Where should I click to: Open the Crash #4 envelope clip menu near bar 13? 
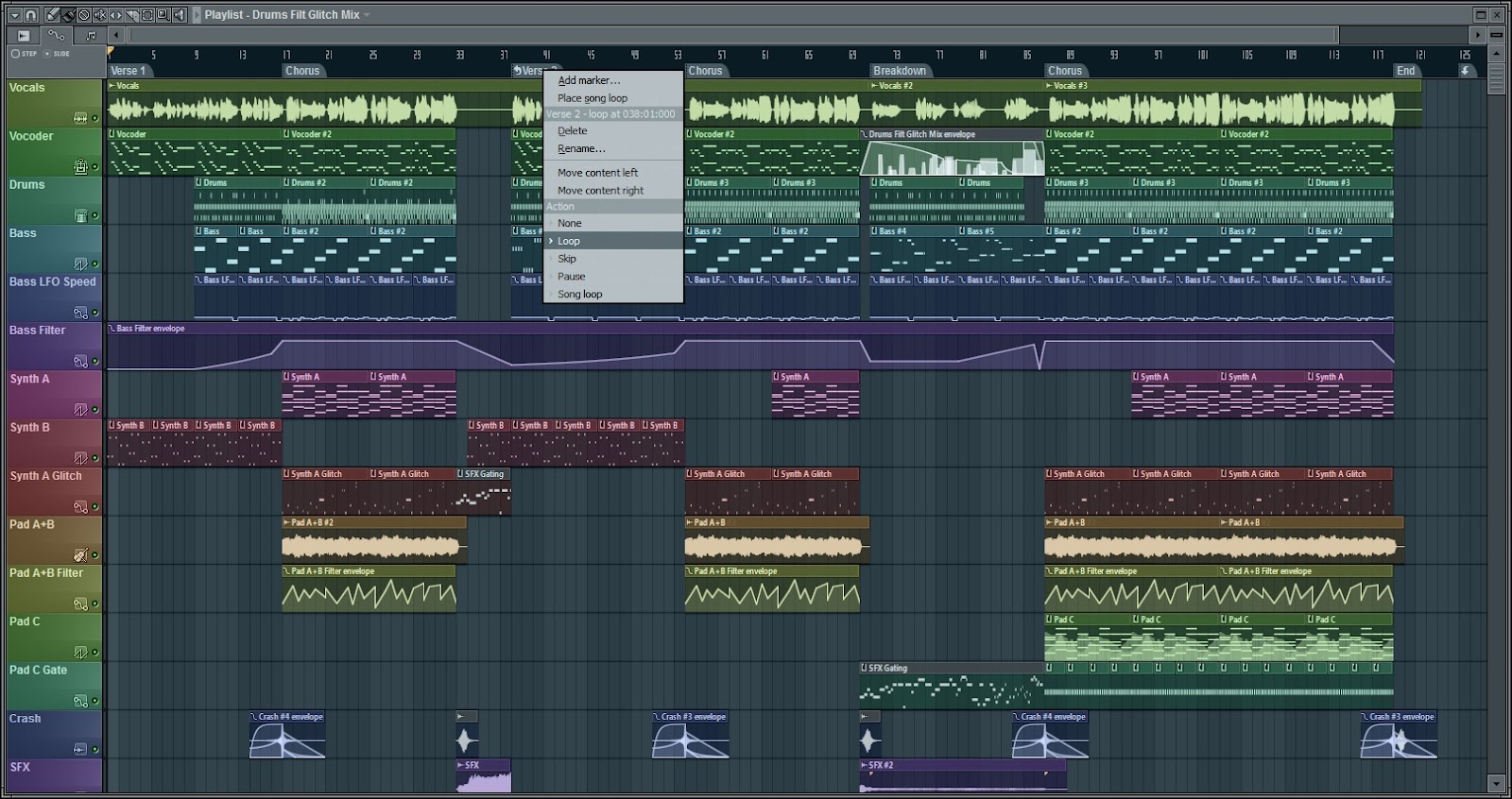click(254, 717)
